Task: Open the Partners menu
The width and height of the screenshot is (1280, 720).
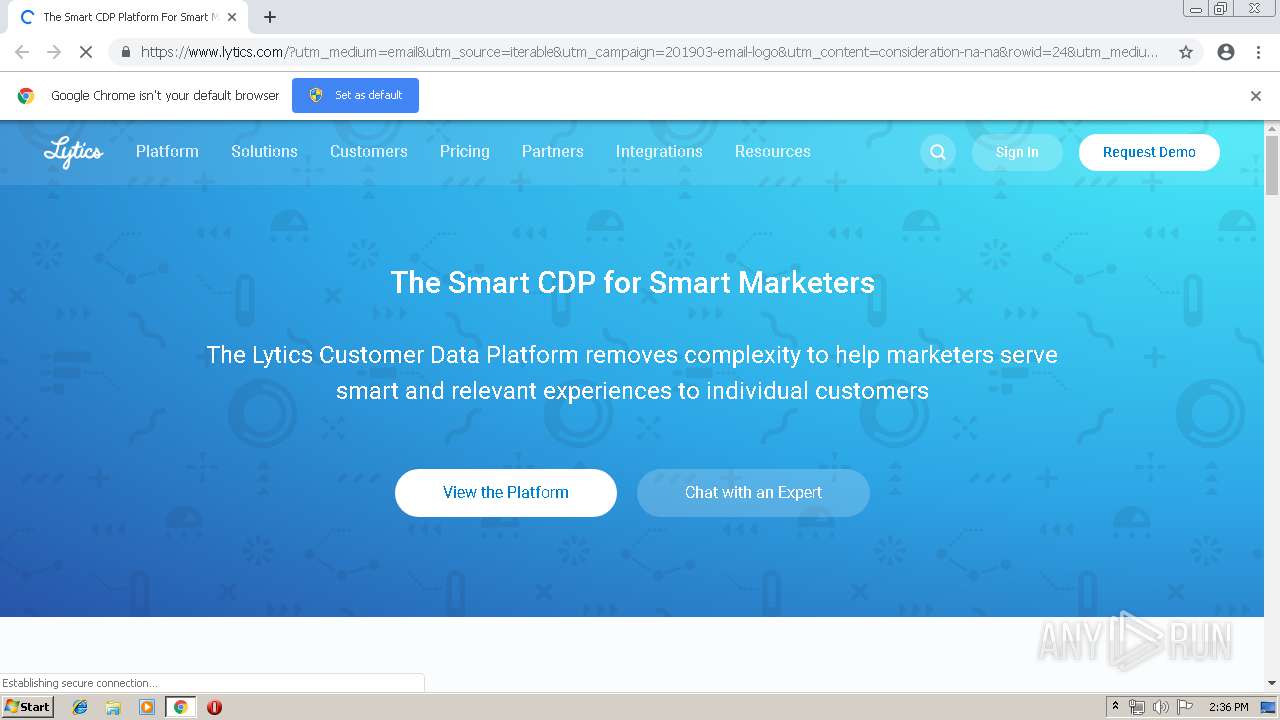Action: (x=552, y=152)
